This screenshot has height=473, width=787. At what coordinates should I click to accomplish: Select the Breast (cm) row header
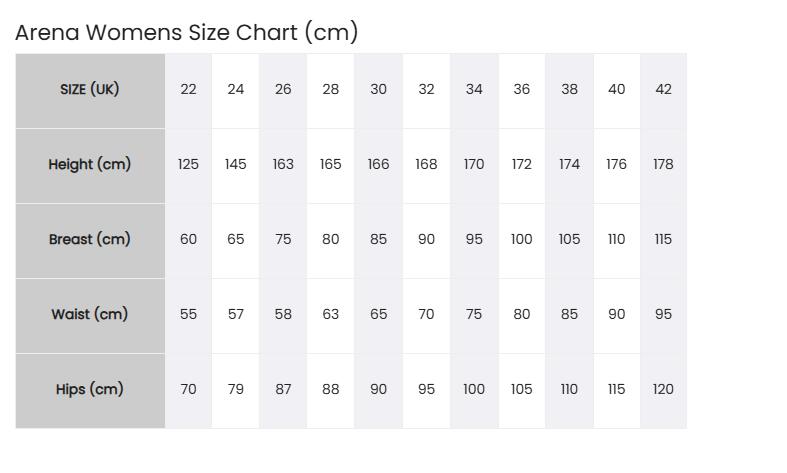click(90, 241)
